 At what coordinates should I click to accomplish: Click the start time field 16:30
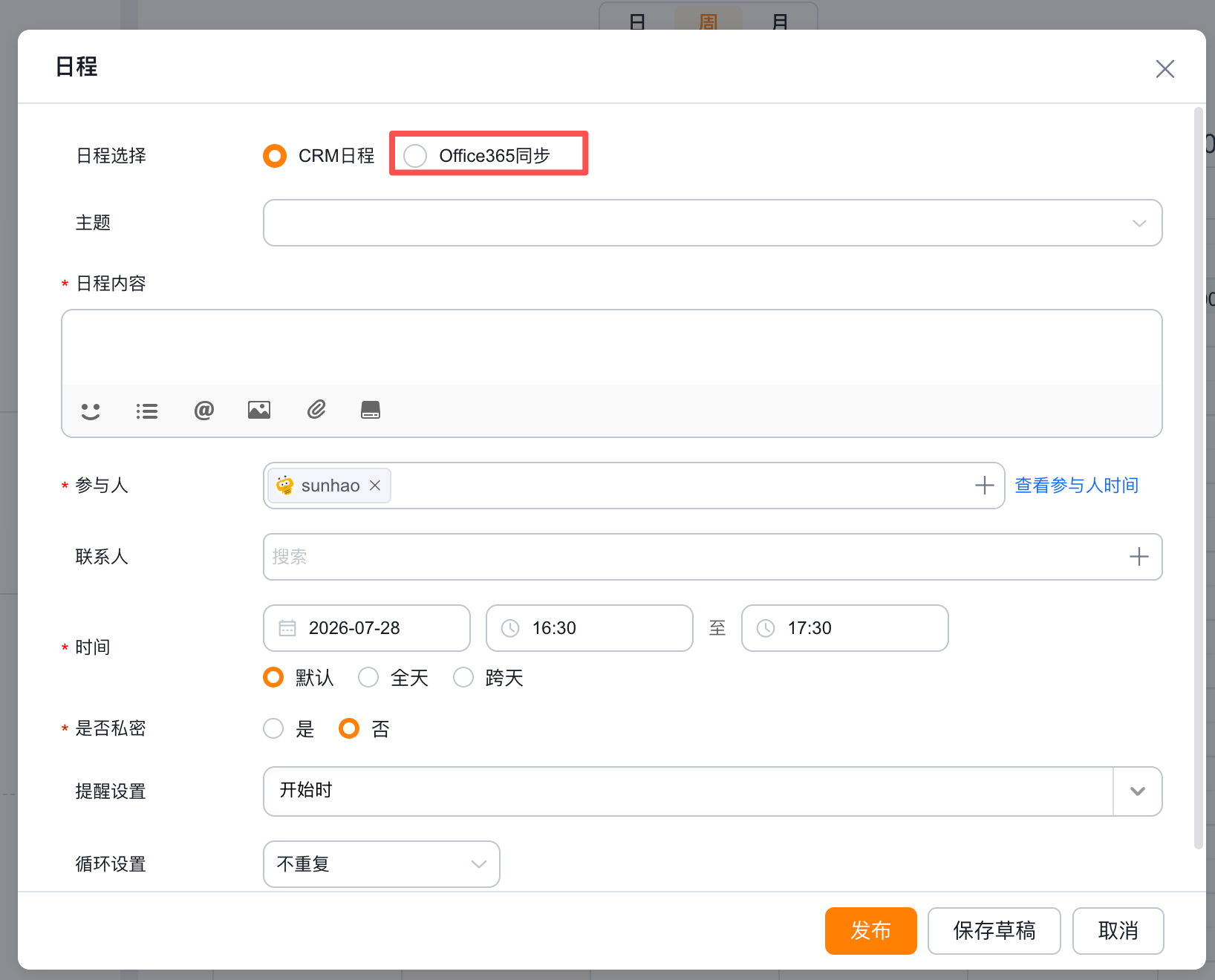tap(590, 628)
